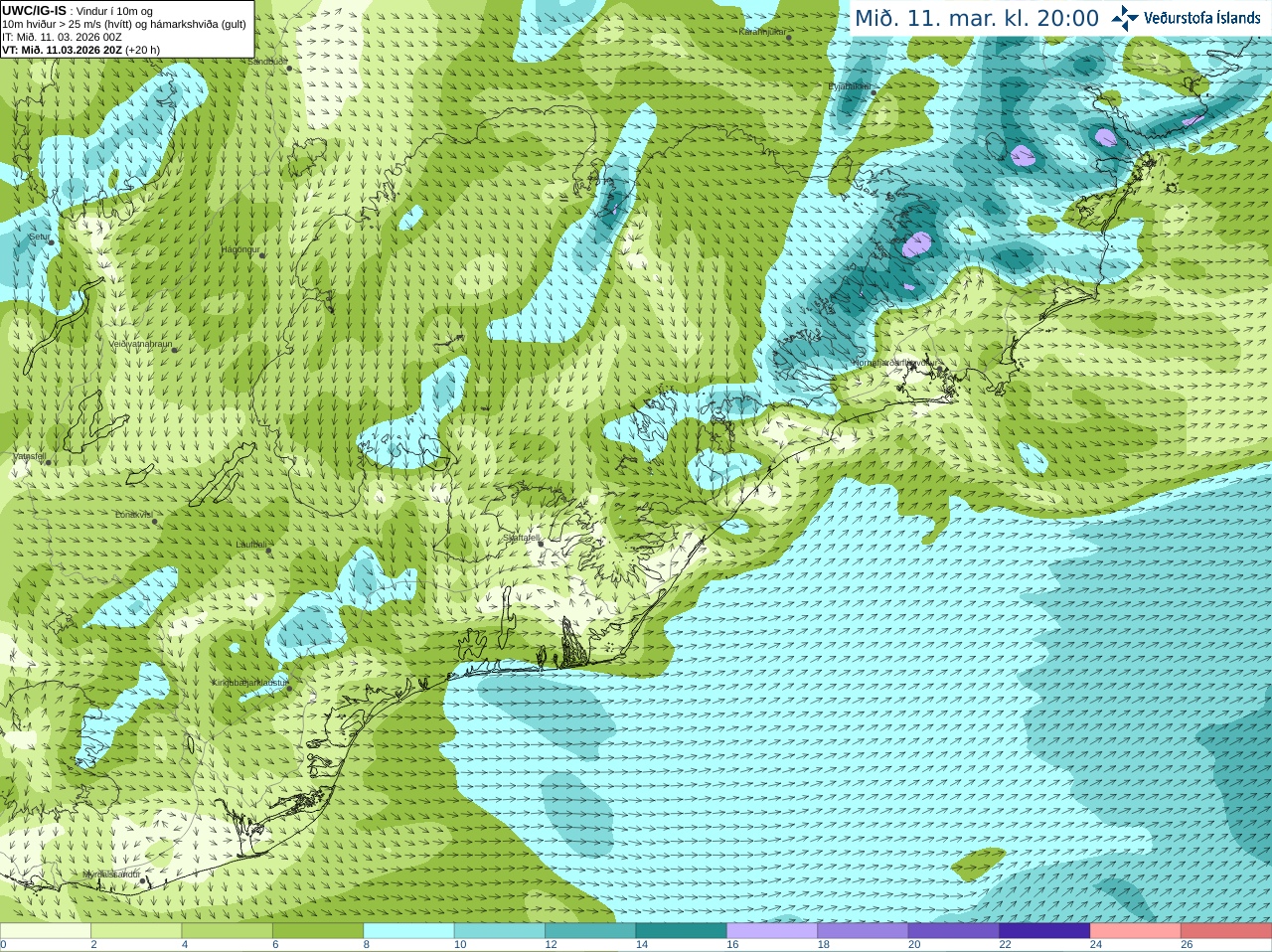Click the UWC/IG-IS model title
1272x952 pixels.
click(x=35, y=10)
